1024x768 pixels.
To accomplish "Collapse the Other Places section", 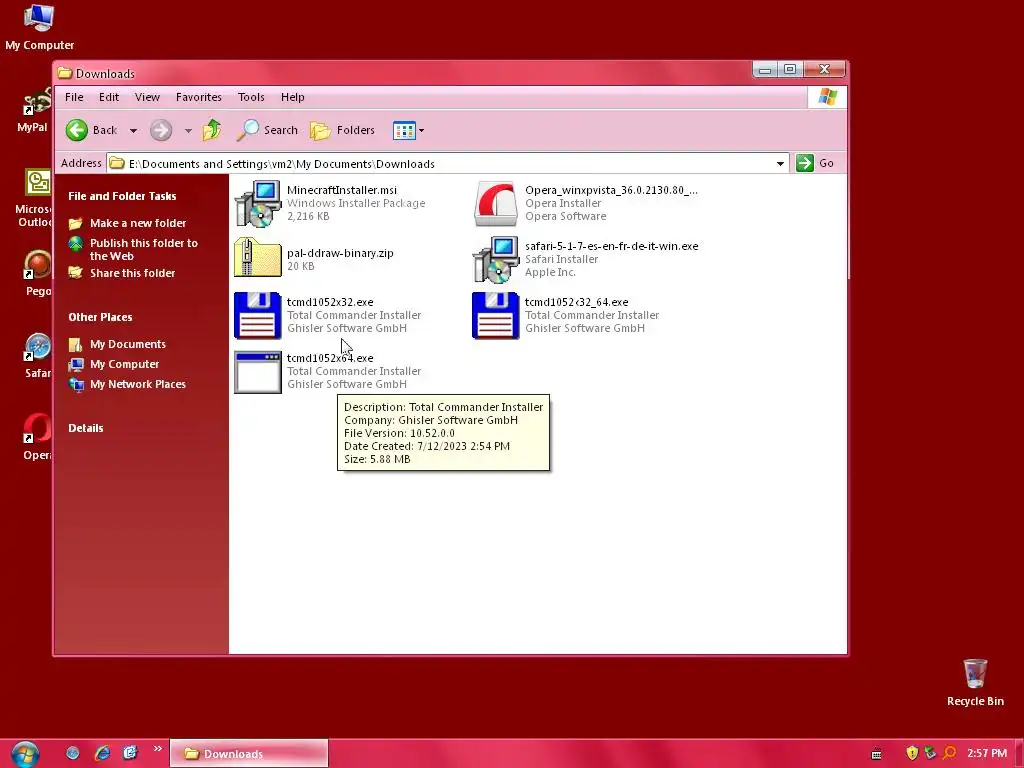I will click(x=100, y=317).
